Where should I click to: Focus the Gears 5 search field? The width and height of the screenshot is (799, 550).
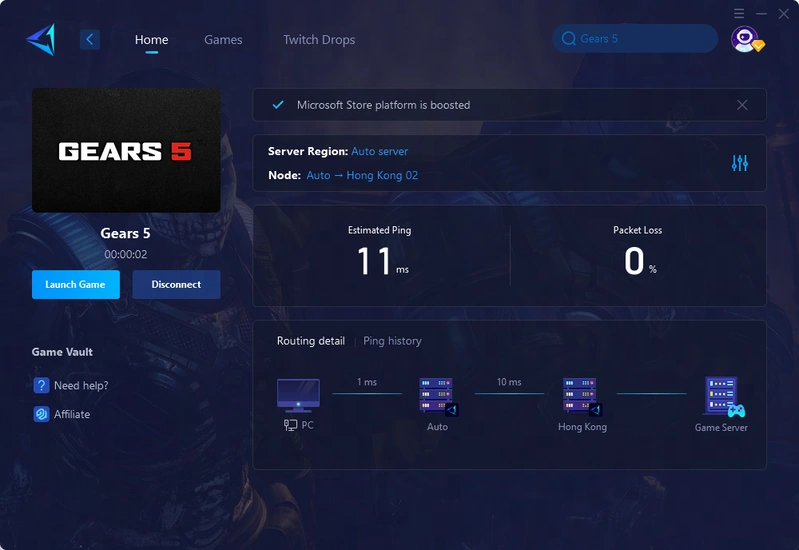pos(635,38)
